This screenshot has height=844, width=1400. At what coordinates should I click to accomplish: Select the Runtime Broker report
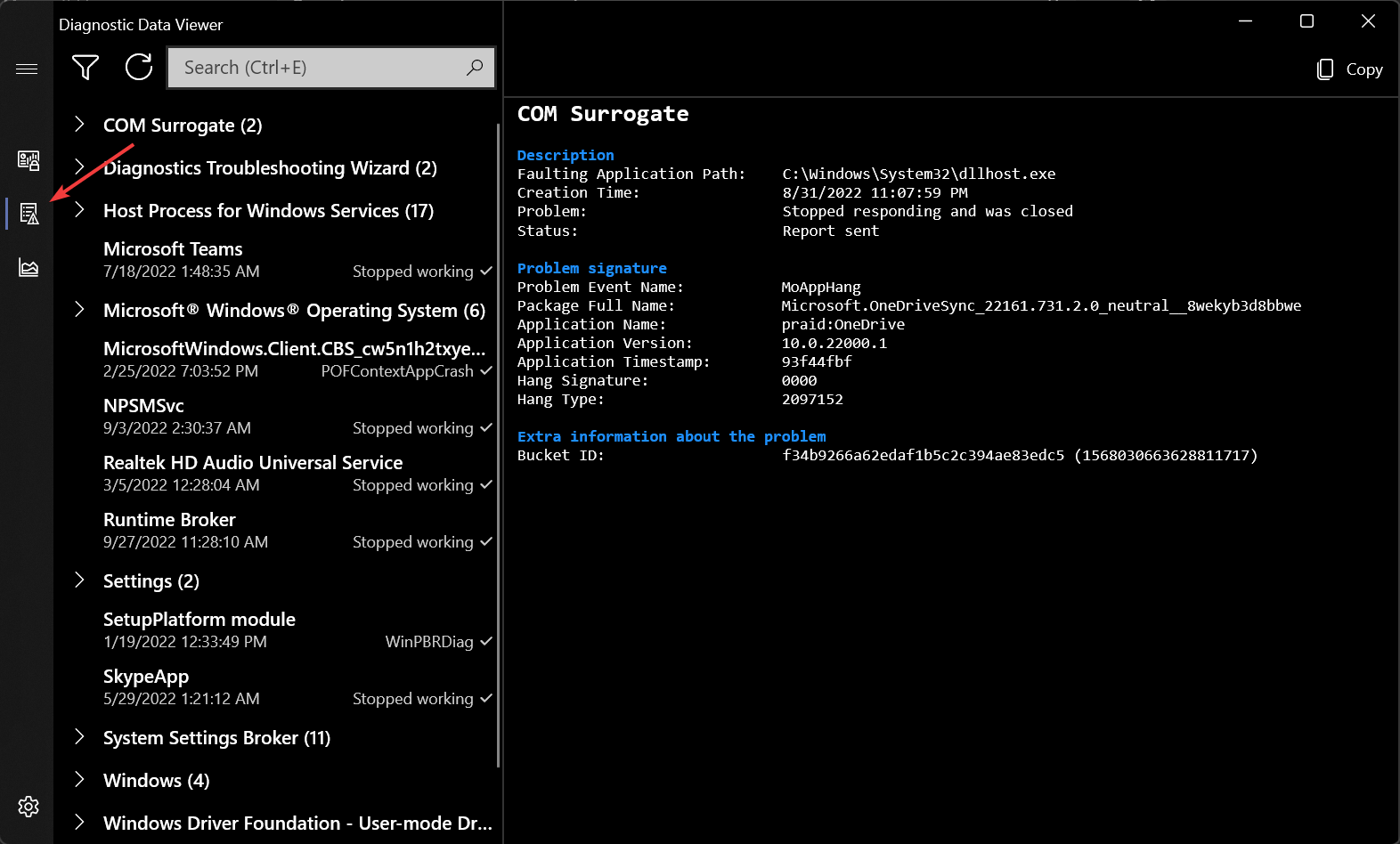click(276, 531)
